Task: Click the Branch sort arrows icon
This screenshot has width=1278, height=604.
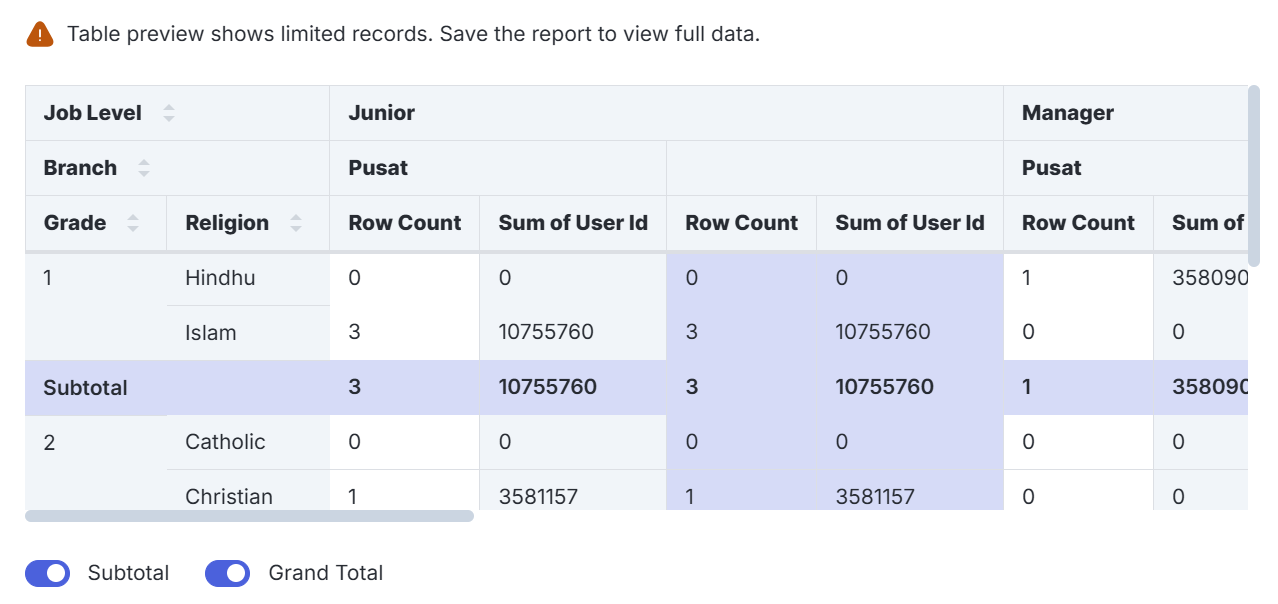Action: (144, 168)
